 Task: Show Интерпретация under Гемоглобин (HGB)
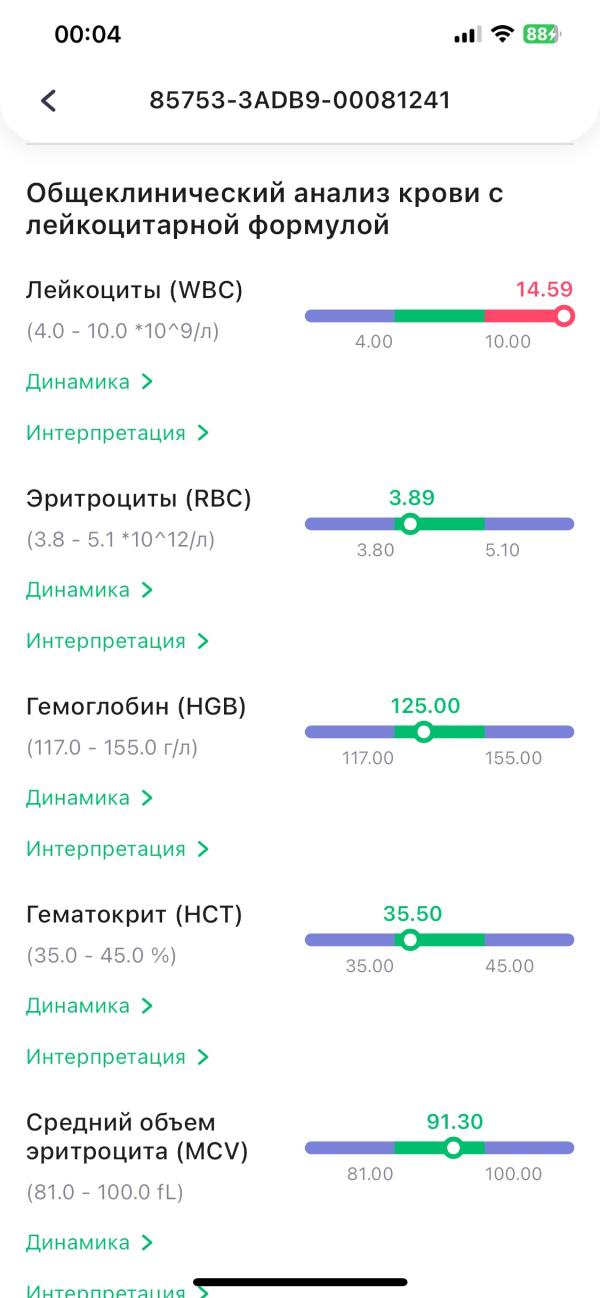point(117,849)
